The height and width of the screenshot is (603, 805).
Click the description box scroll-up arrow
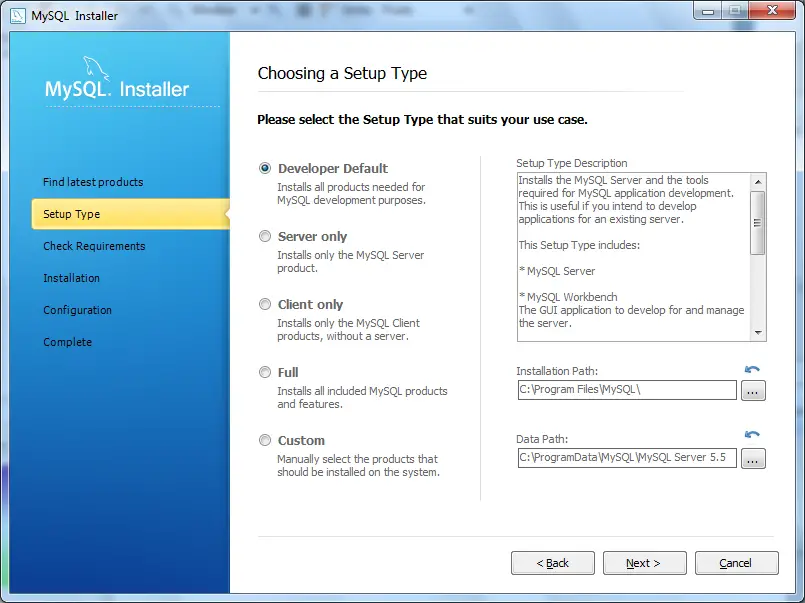pos(758,182)
